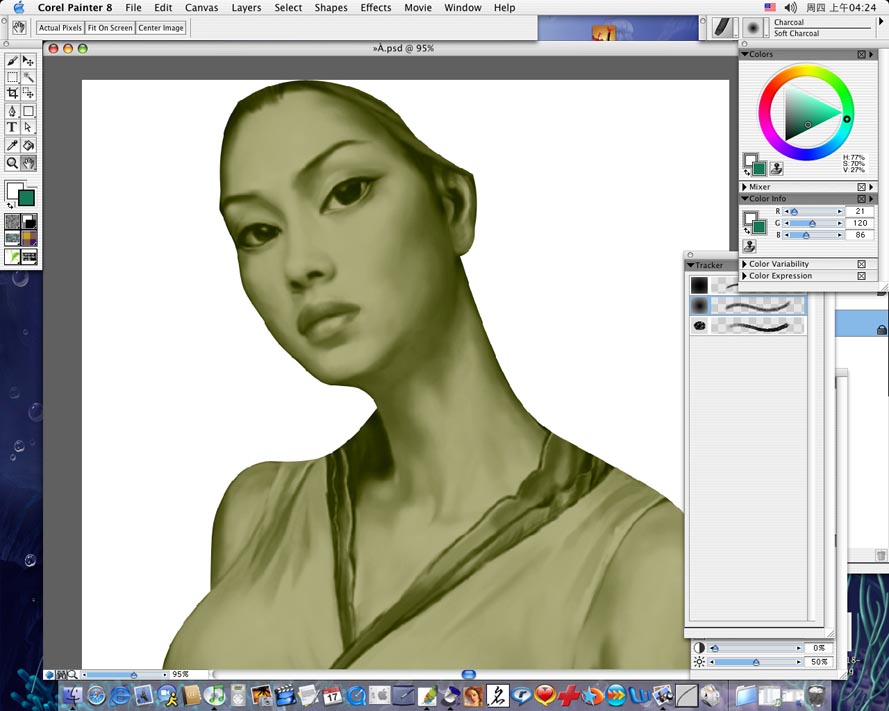Click the Clone Color stamp in Colors panel
The image size is (889, 711).
point(776,168)
